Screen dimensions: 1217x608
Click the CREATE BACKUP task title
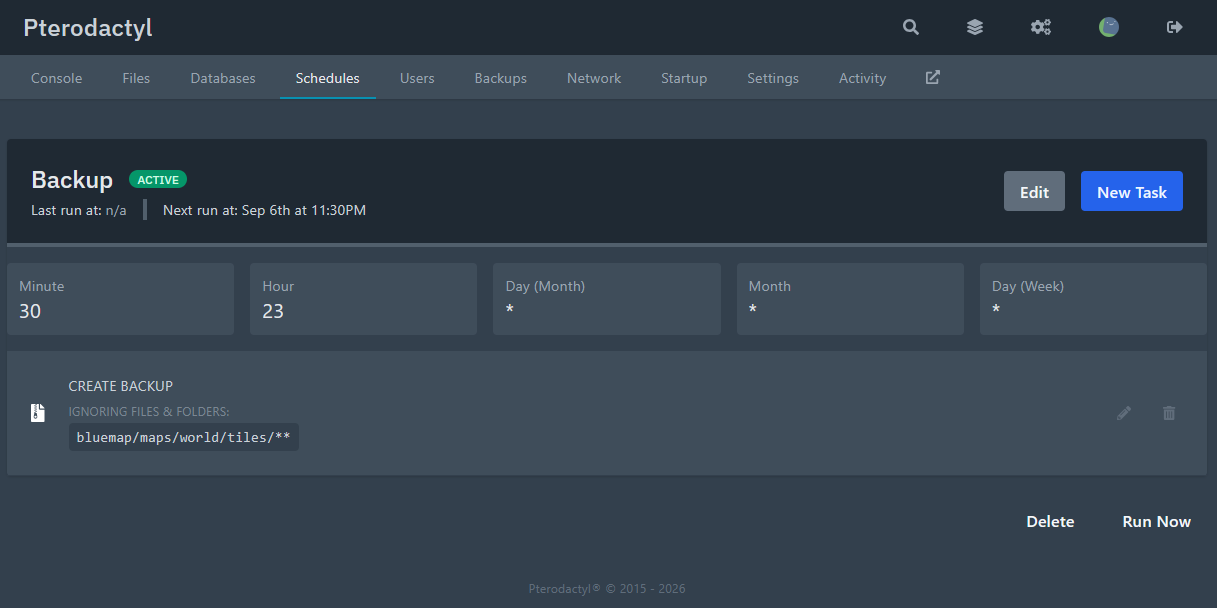(x=121, y=386)
